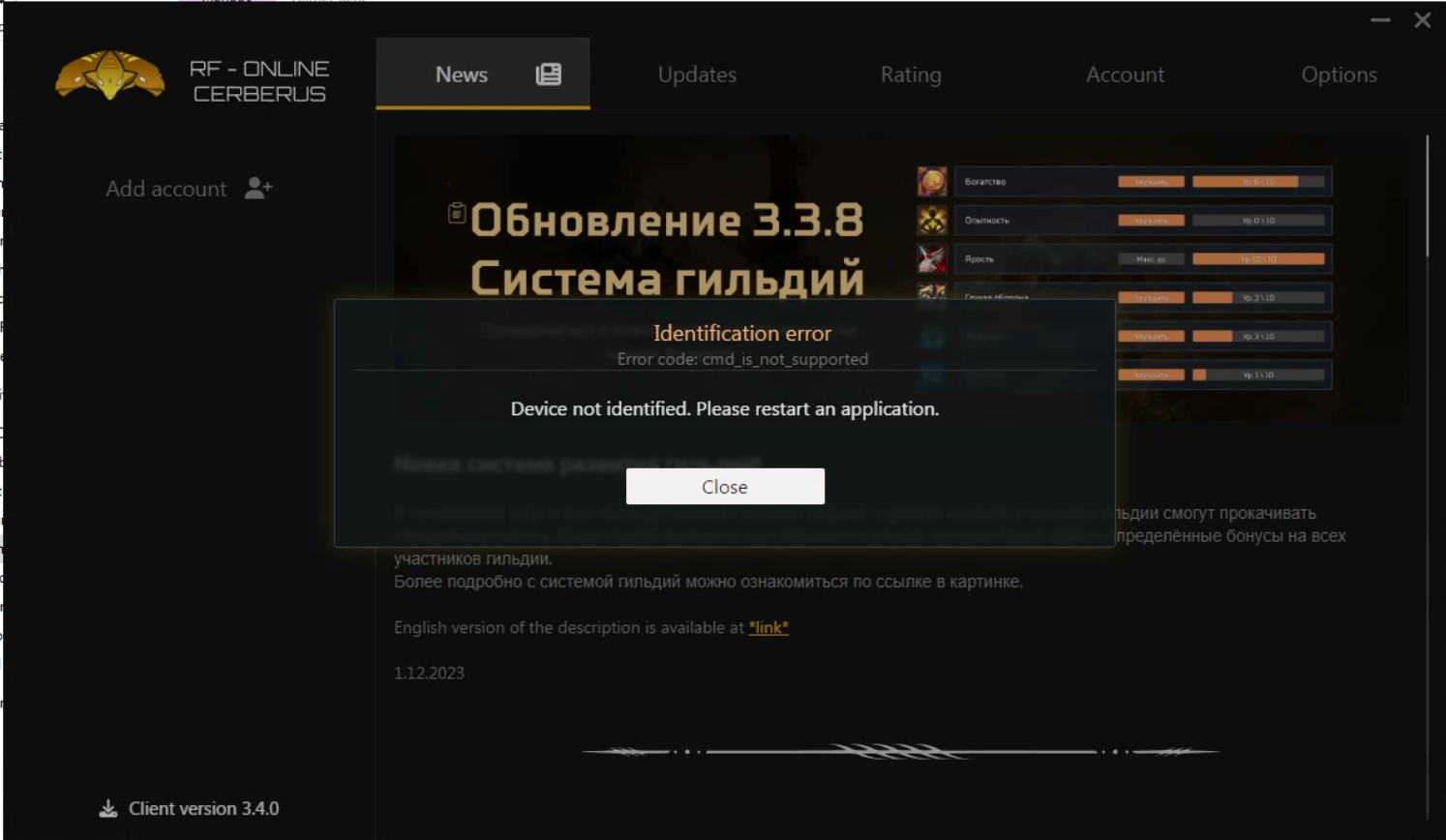Click the newspaper icon on News tab

tap(549, 75)
